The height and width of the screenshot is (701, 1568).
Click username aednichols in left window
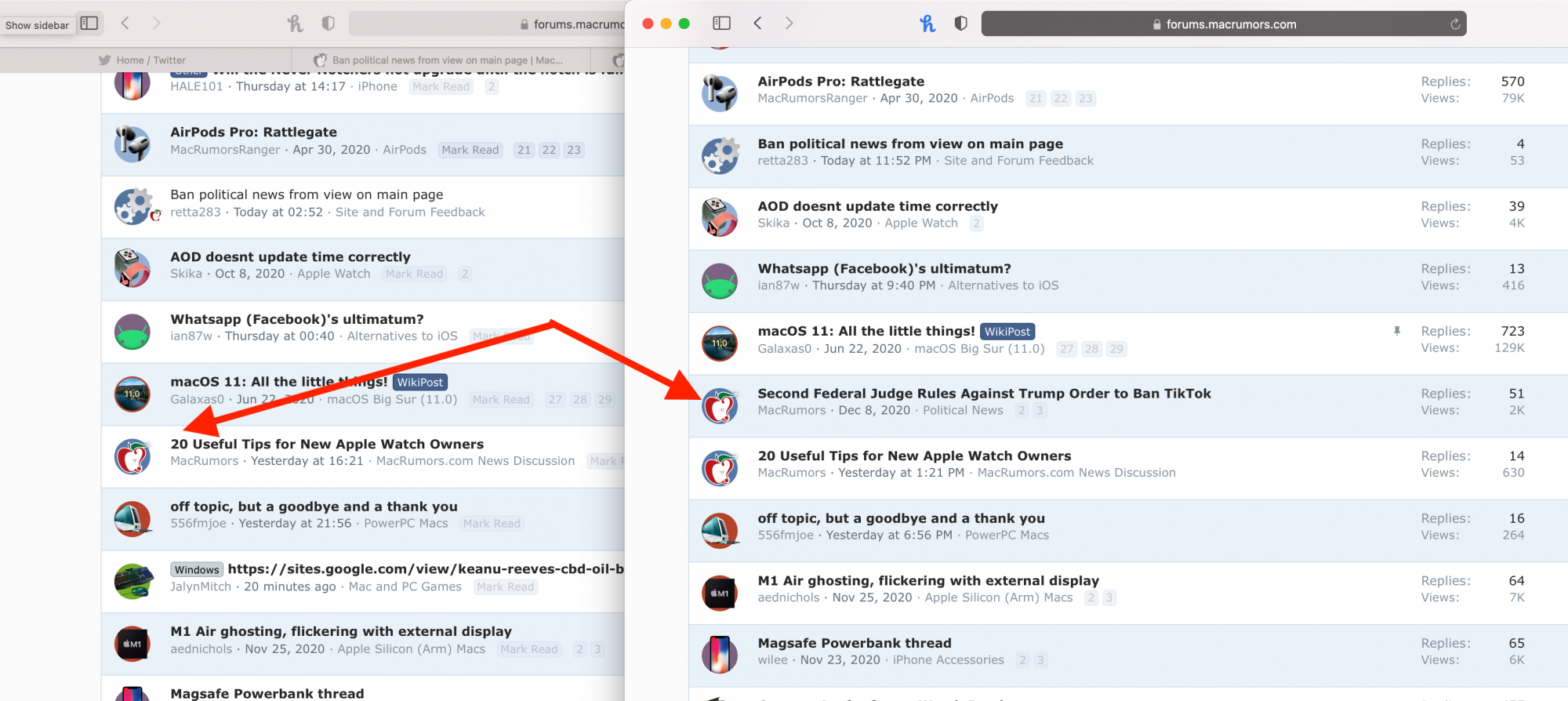pos(201,649)
